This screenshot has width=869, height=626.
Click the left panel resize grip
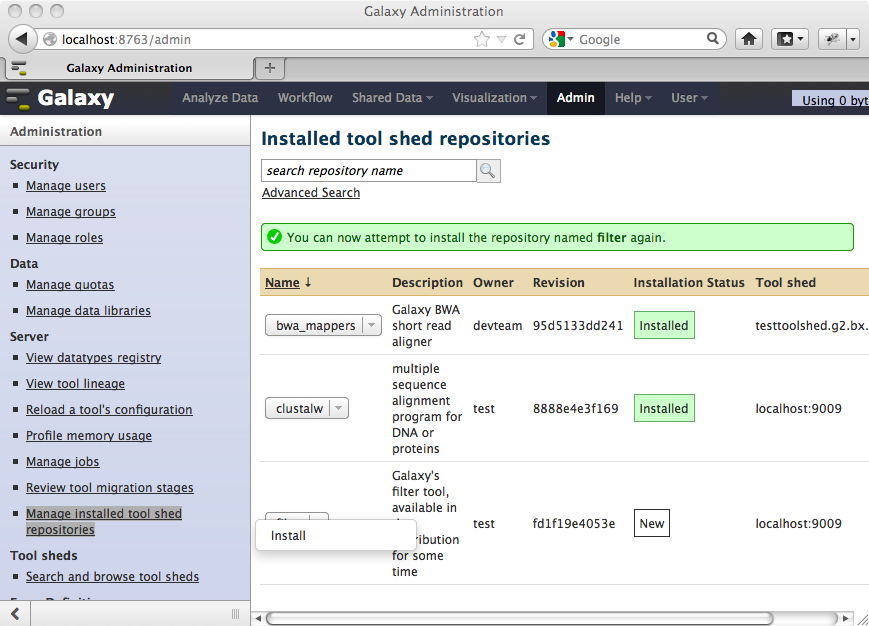(x=236, y=614)
